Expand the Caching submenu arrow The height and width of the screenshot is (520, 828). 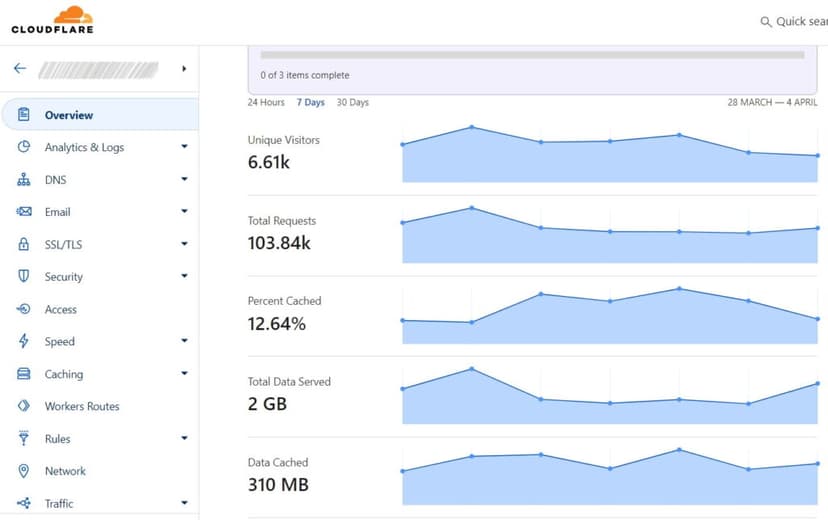click(184, 374)
